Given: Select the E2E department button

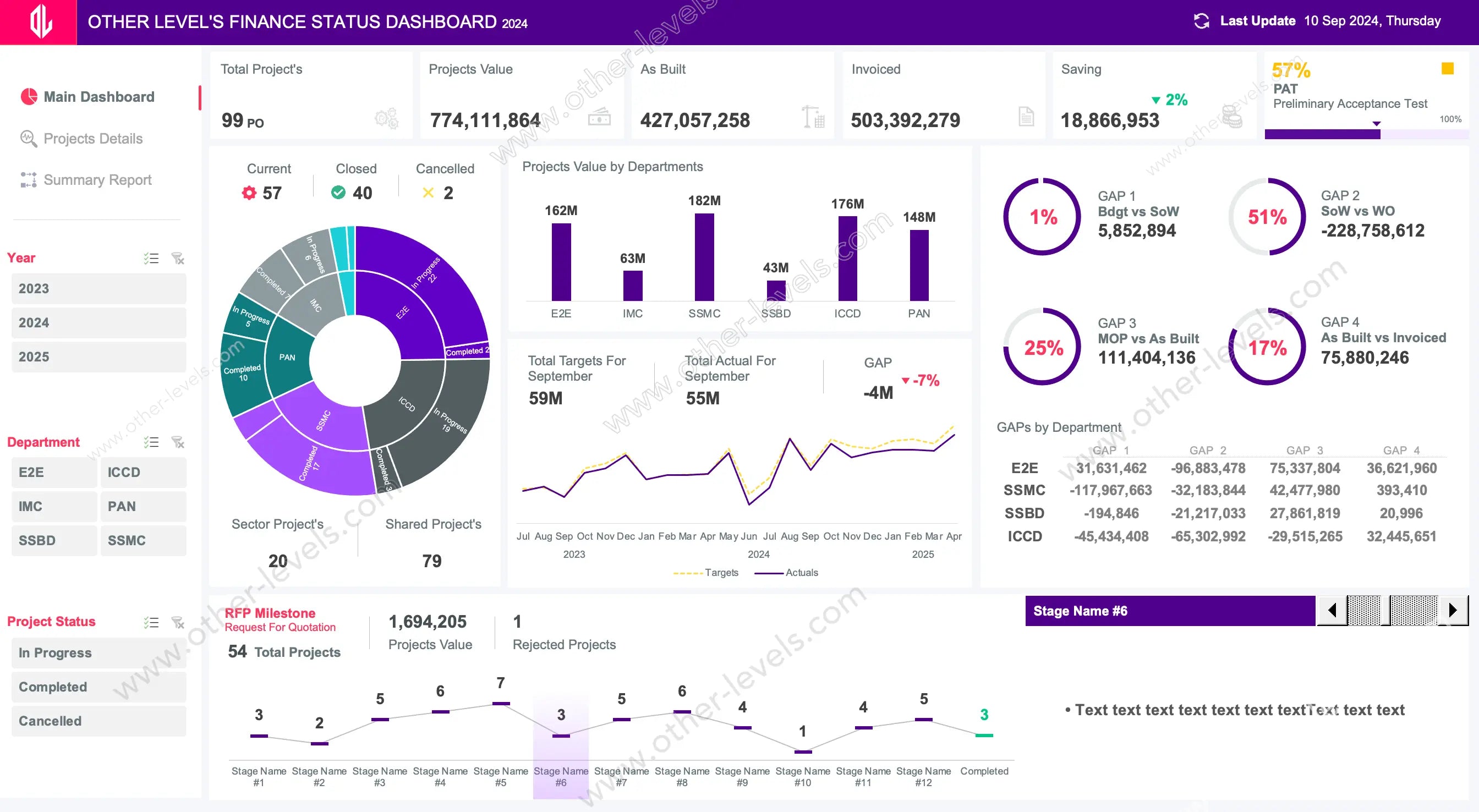Looking at the screenshot, I should coord(54,472).
